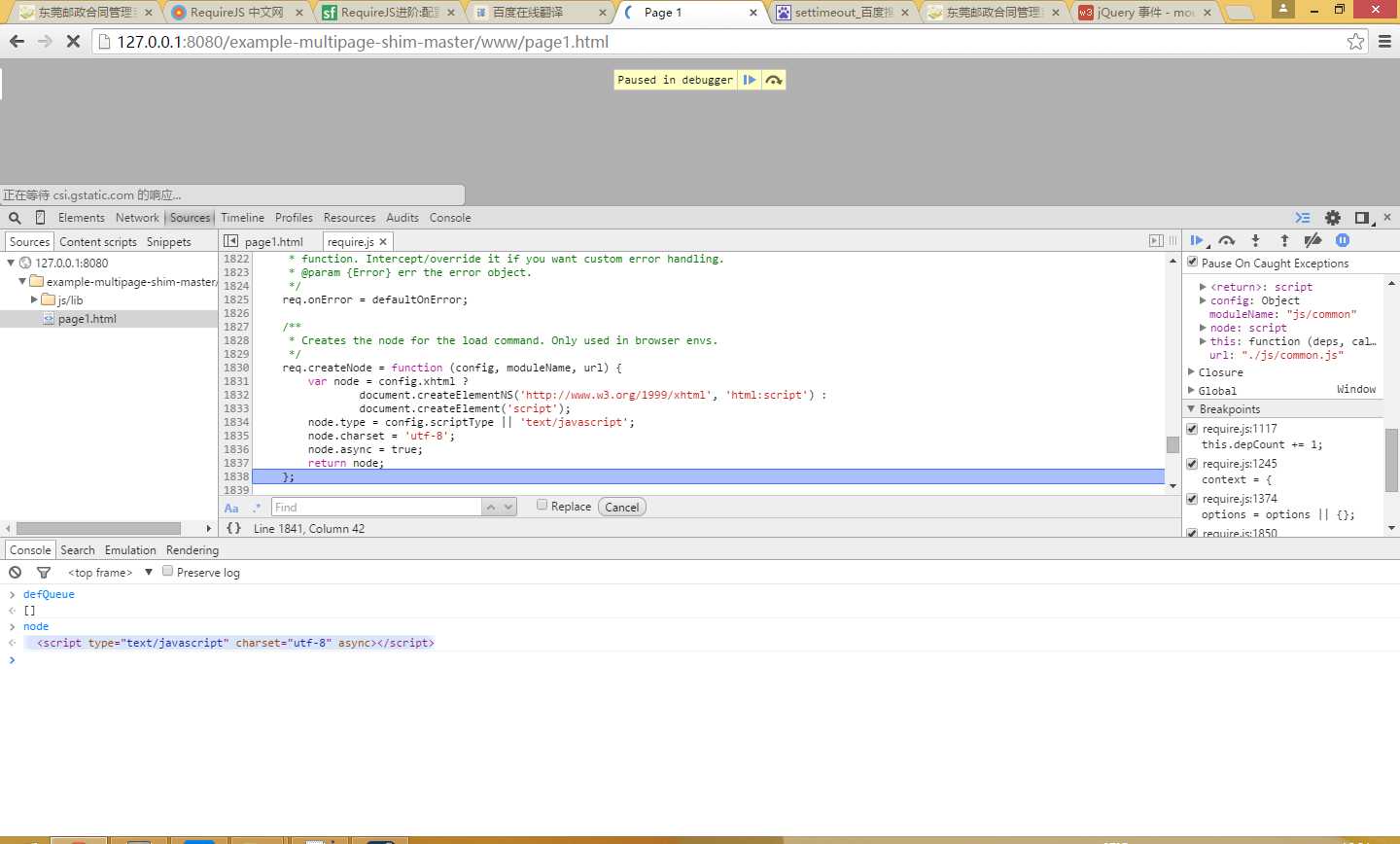Cancel the find bar

pyautogui.click(x=622, y=507)
